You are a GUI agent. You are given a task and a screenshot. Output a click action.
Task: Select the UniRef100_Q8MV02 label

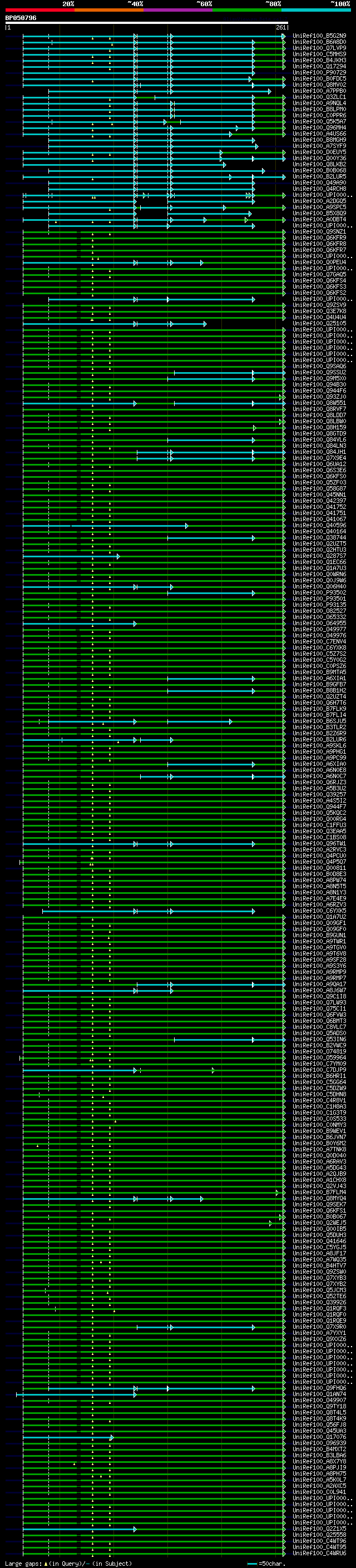[x=319, y=85]
